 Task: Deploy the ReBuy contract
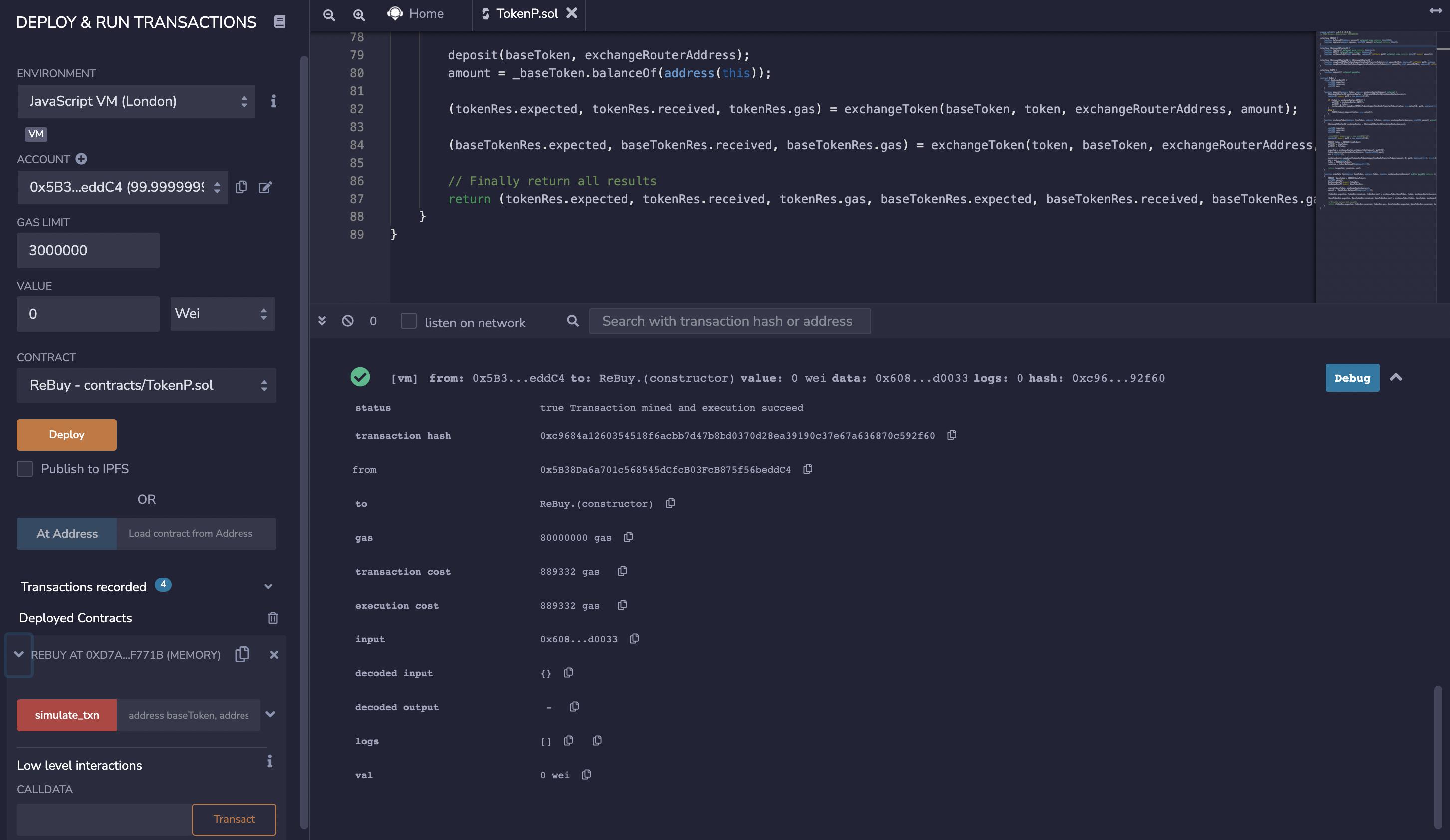pyautogui.click(x=66, y=435)
